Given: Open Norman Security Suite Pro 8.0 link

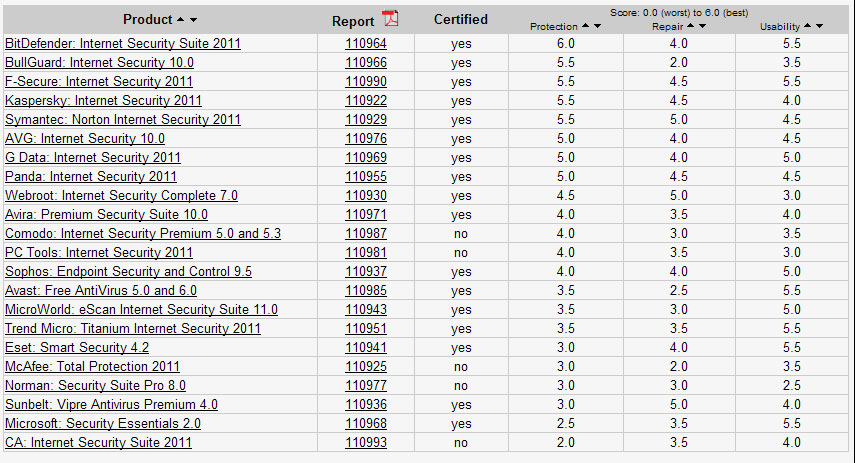Looking at the screenshot, I should [x=95, y=386].
